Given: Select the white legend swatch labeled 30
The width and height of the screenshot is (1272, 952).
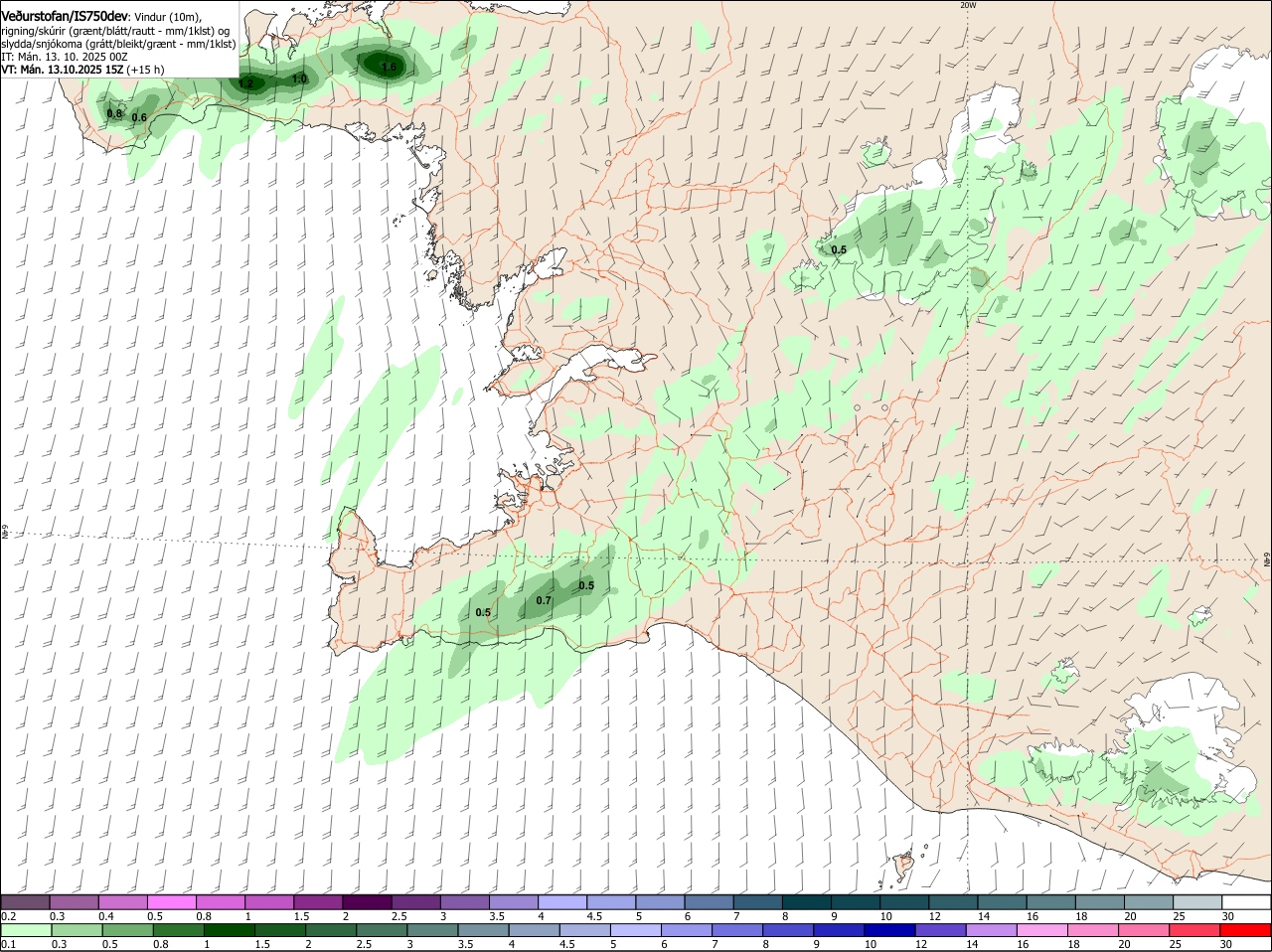Looking at the screenshot, I should point(1246,901).
